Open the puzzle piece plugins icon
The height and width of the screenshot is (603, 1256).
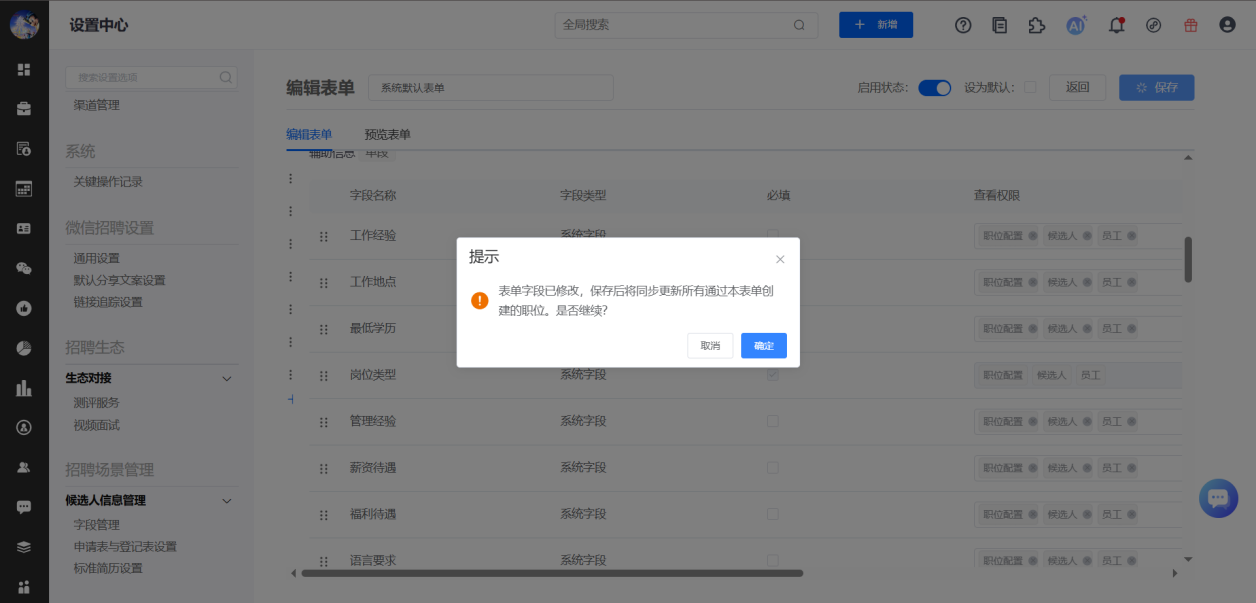pyautogui.click(x=1037, y=25)
